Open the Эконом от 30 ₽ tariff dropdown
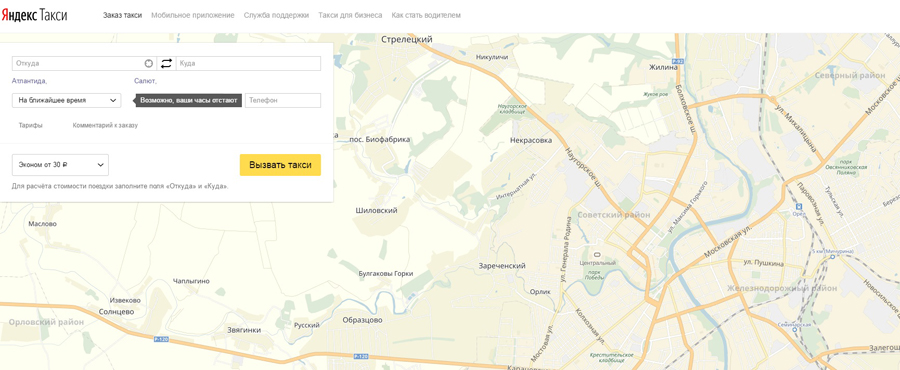Image resolution: width=900 pixels, height=370 pixels. [60, 165]
